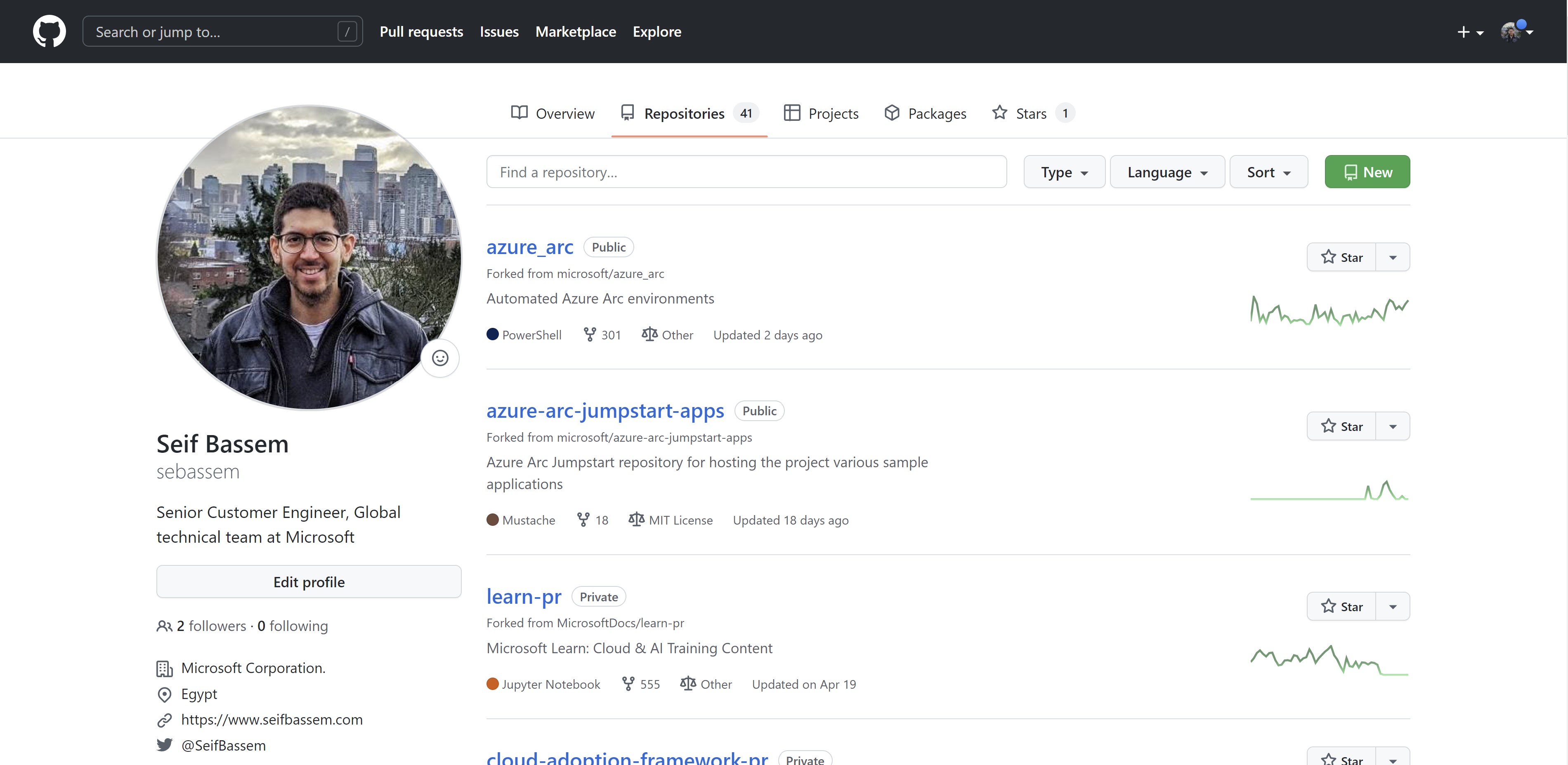The image size is (1568, 765).
Task: Switch to the Overview tab
Action: (553, 113)
